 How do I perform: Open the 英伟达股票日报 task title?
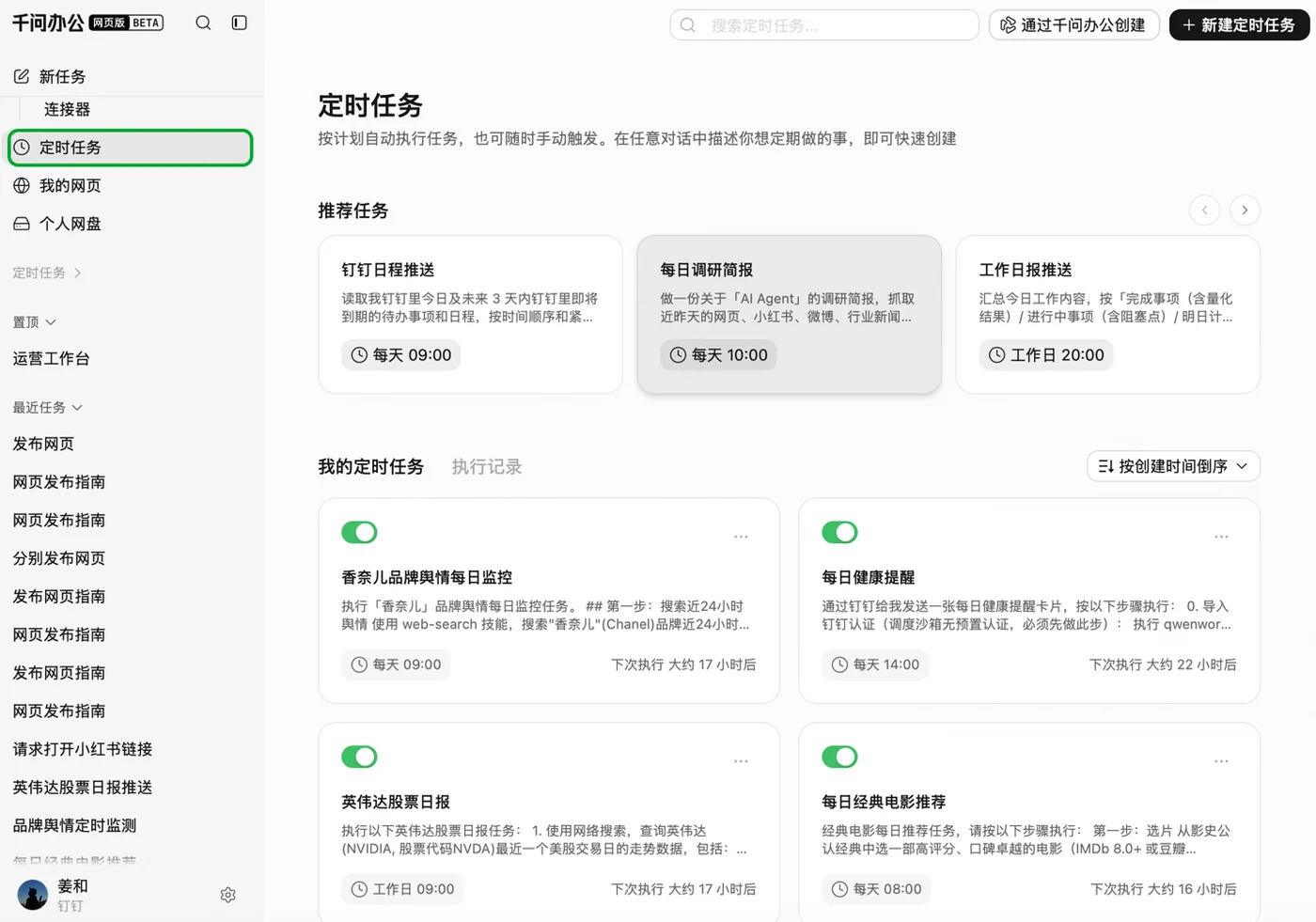coord(396,802)
